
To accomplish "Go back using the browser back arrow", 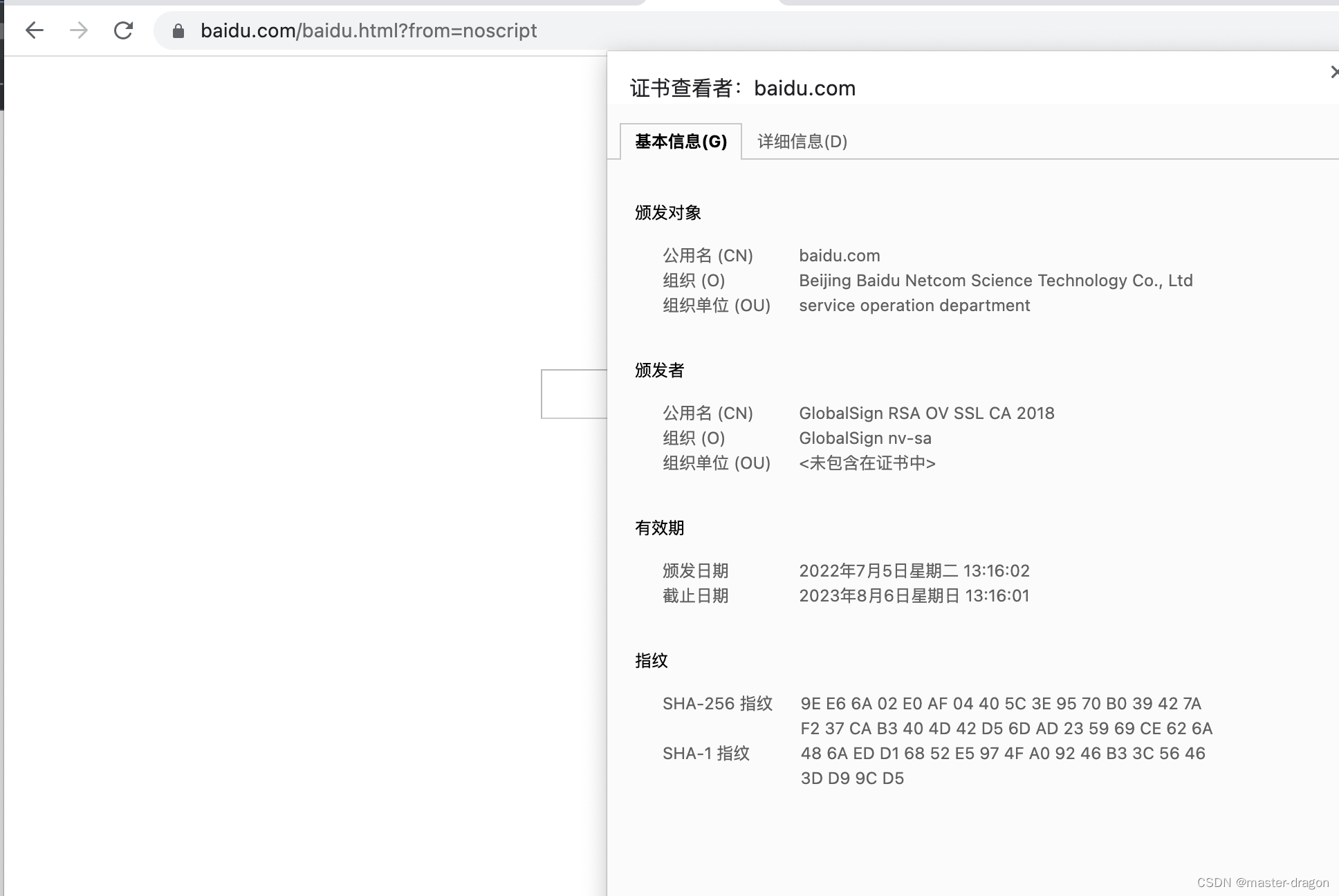I will 35,30.
